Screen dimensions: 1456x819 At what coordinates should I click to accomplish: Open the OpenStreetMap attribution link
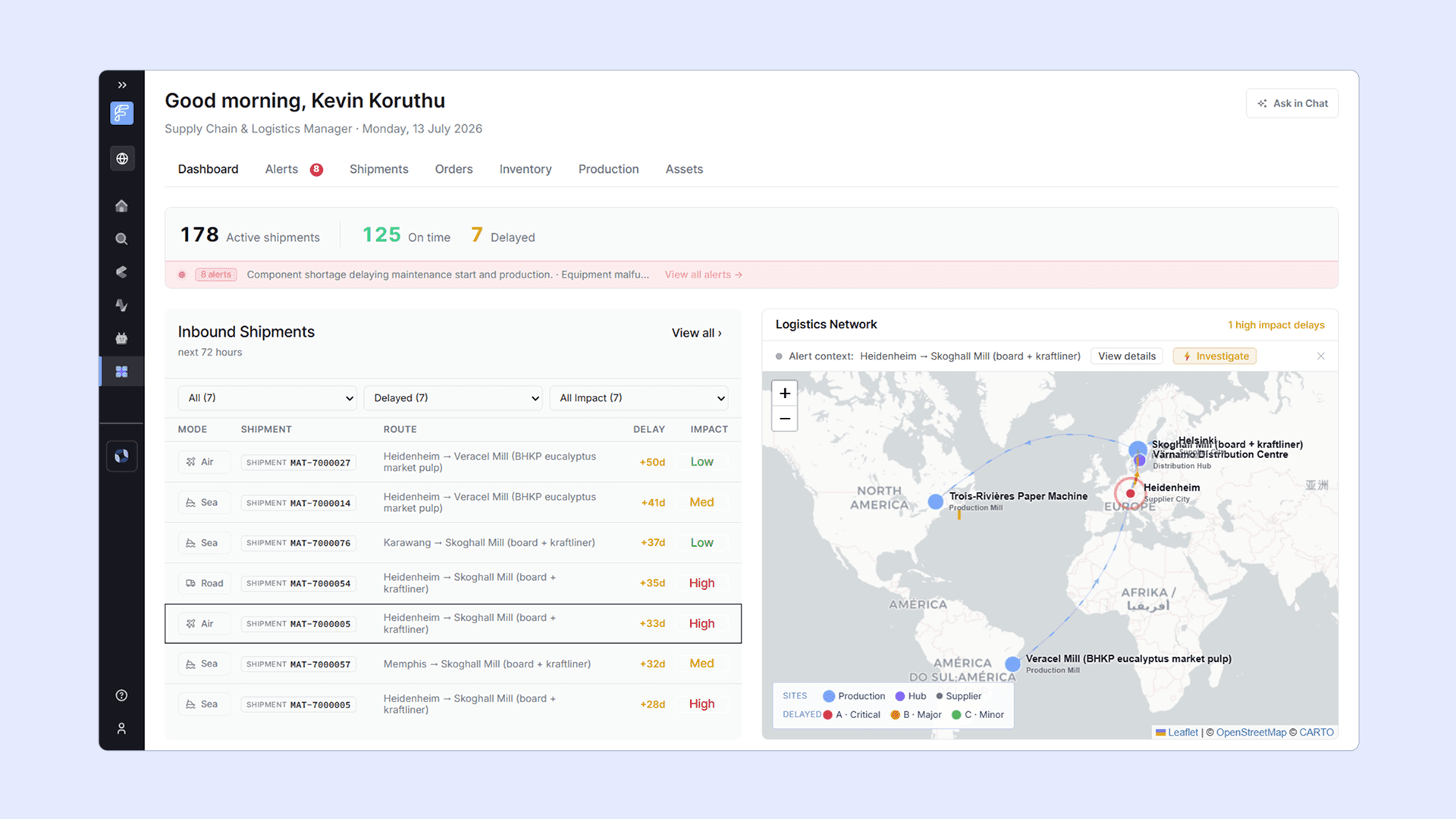pyautogui.click(x=1251, y=733)
